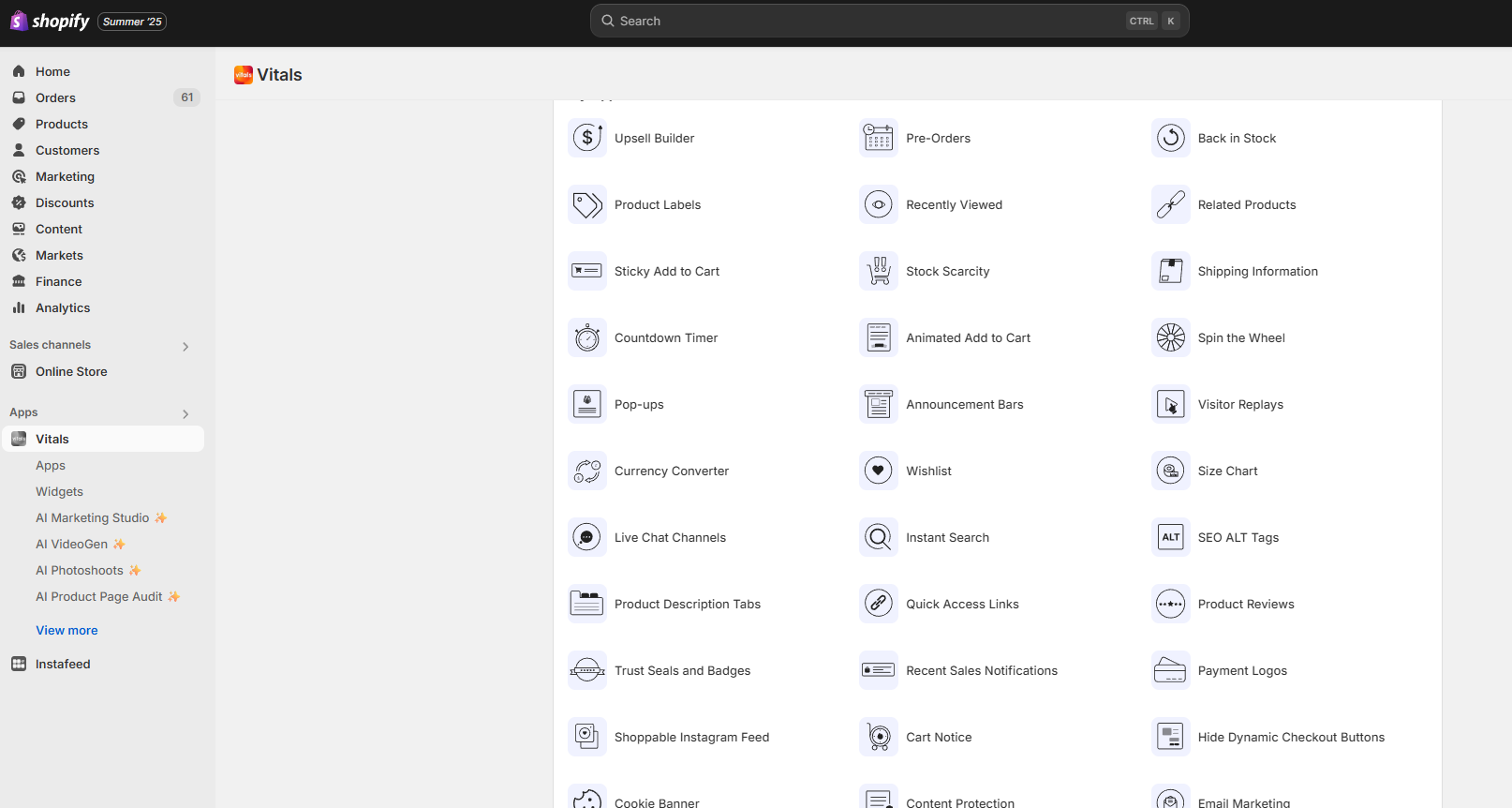The width and height of the screenshot is (1512, 808).
Task: Click the Wishlist heart icon
Action: (879, 471)
